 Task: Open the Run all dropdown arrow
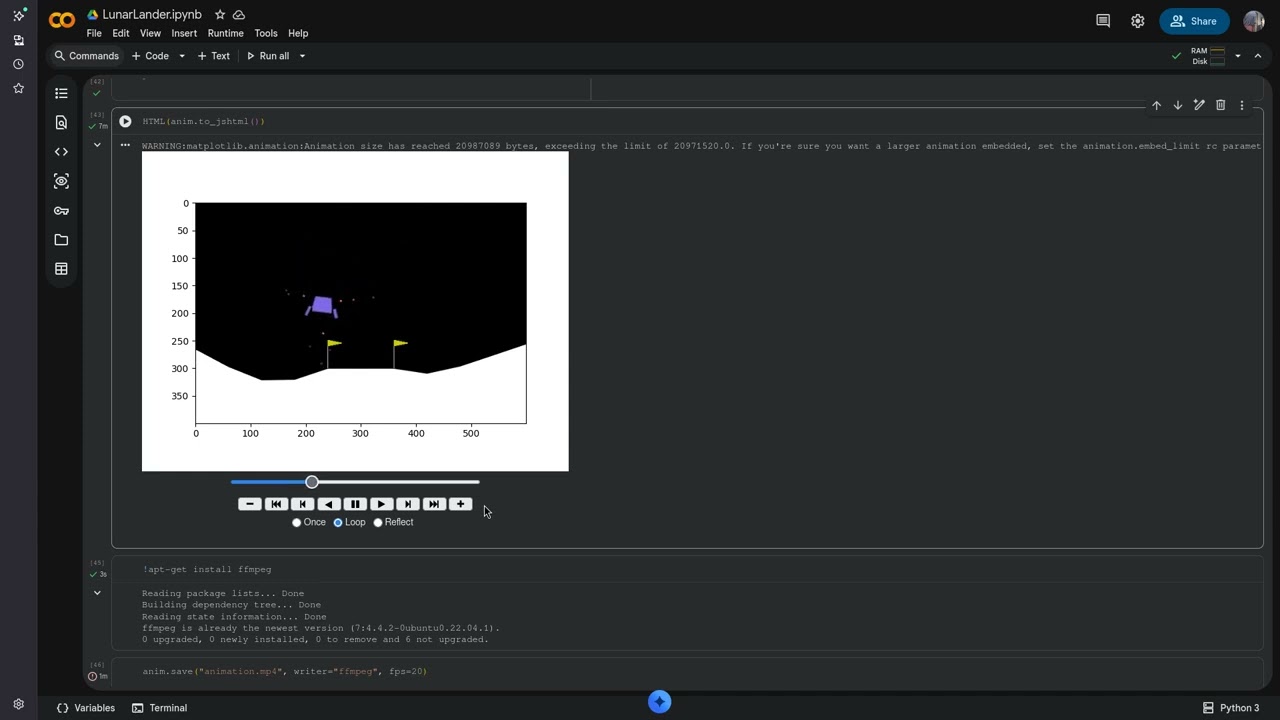tap(302, 56)
